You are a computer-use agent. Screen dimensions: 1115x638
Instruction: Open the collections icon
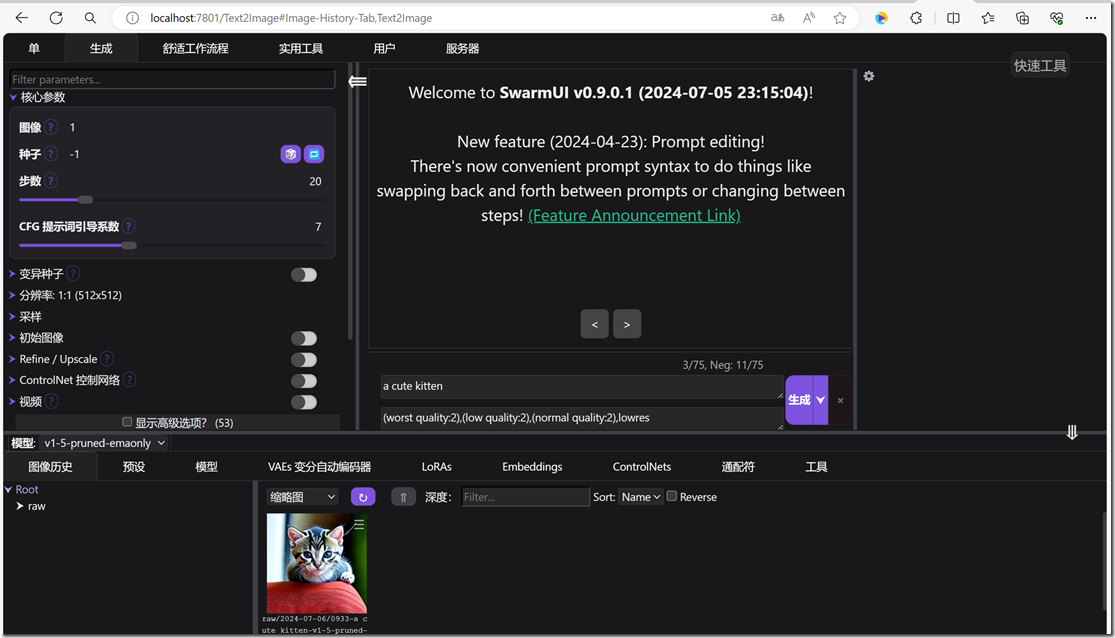pos(1022,18)
